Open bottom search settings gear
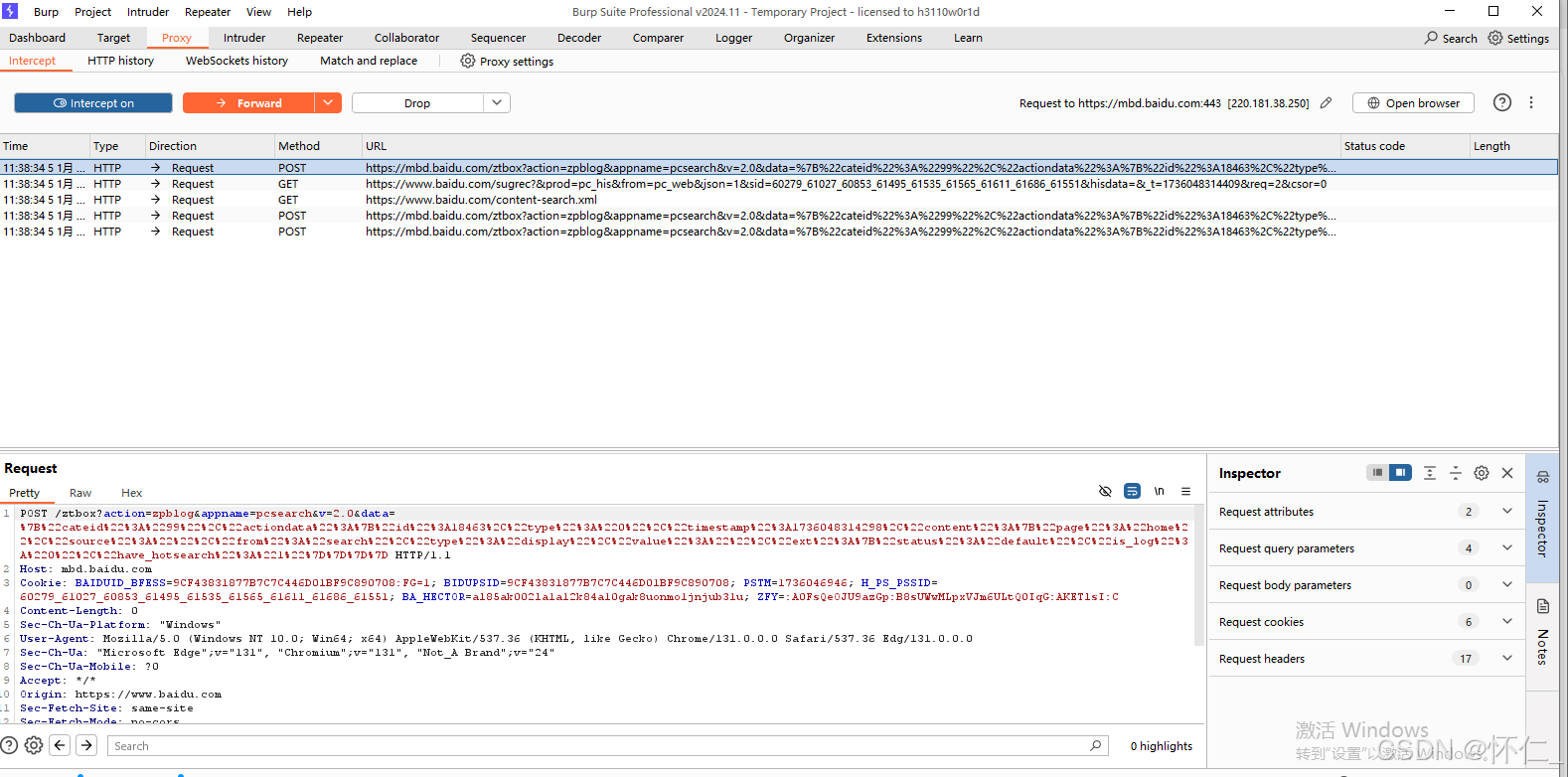Screen dimensions: 1568x777 coord(34,745)
